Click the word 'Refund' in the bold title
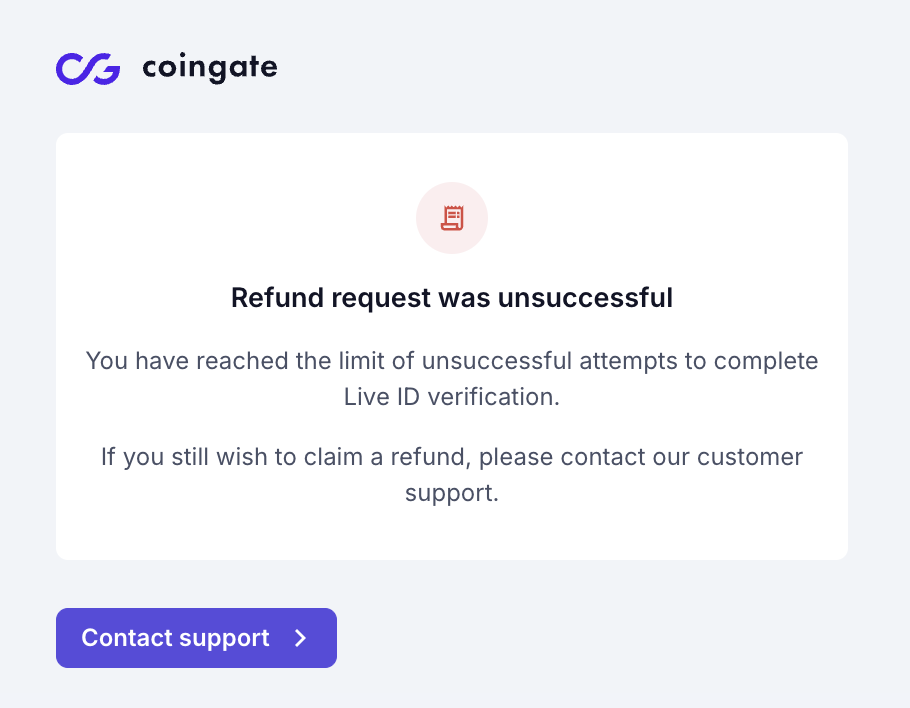Screen dimensions: 910x708 (277, 298)
